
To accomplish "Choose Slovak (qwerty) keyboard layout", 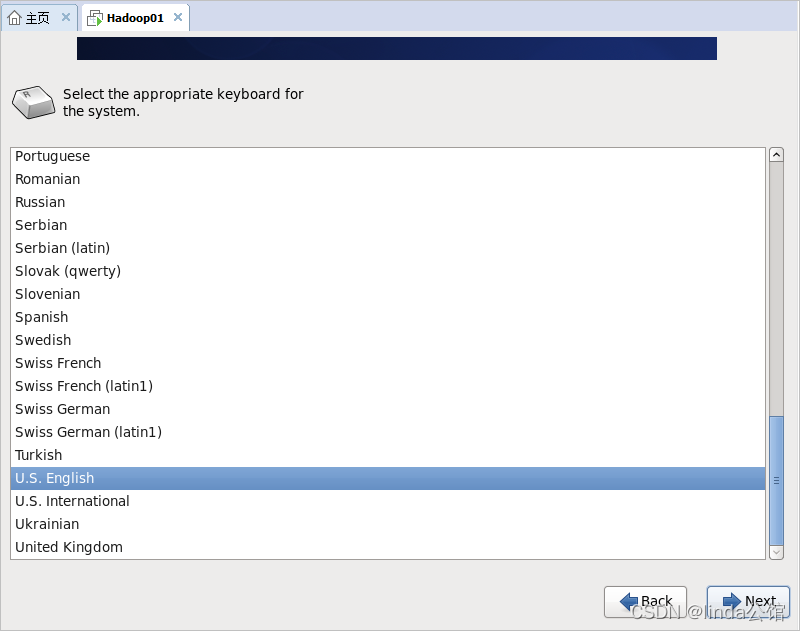I will 68,271.
